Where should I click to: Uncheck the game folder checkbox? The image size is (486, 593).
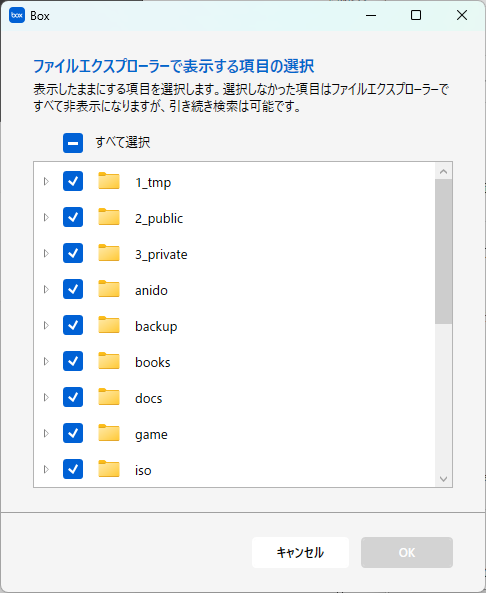pyautogui.click(x=73, y=433)
